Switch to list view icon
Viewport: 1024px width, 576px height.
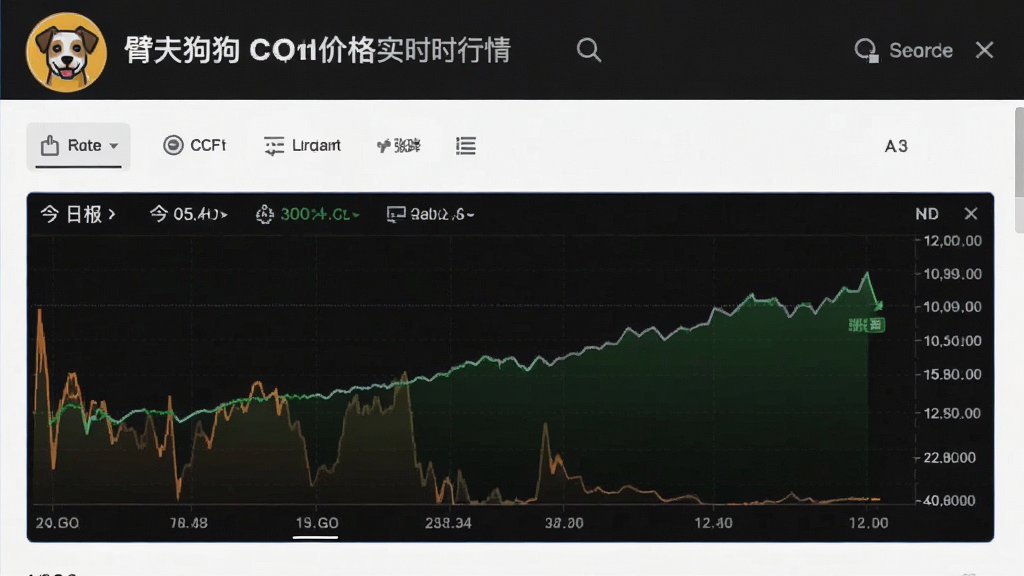pos(466,146)
